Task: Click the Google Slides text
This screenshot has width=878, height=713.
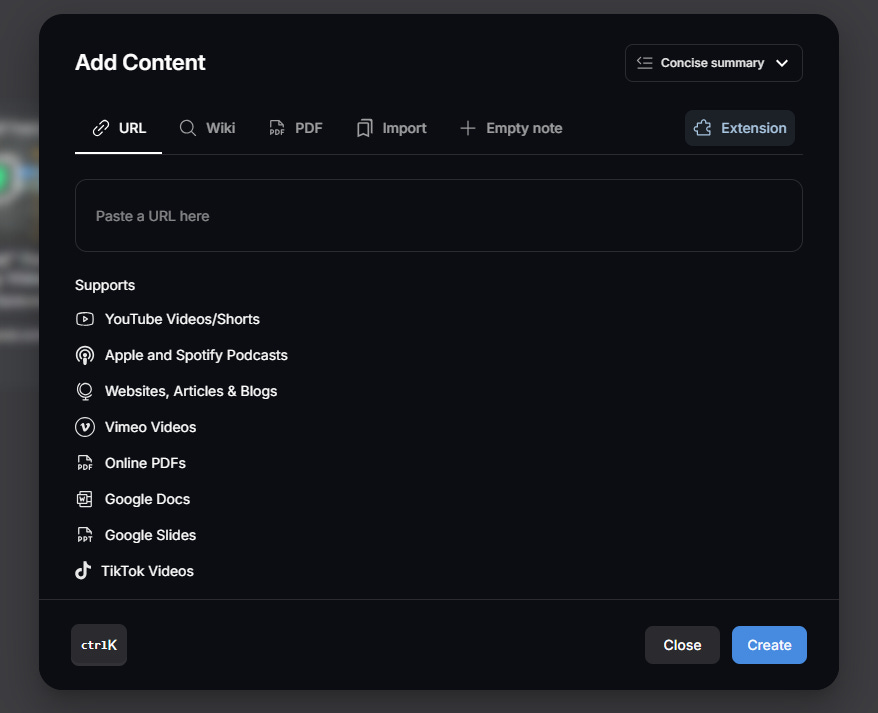Action: [151, 535]
